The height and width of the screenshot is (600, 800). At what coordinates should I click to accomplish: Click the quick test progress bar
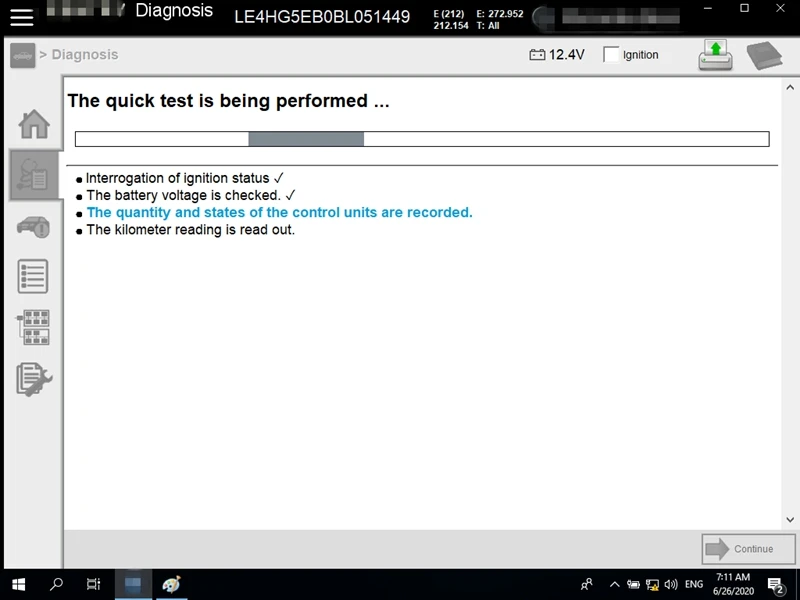pyautogui.click(x=422, y=139)
